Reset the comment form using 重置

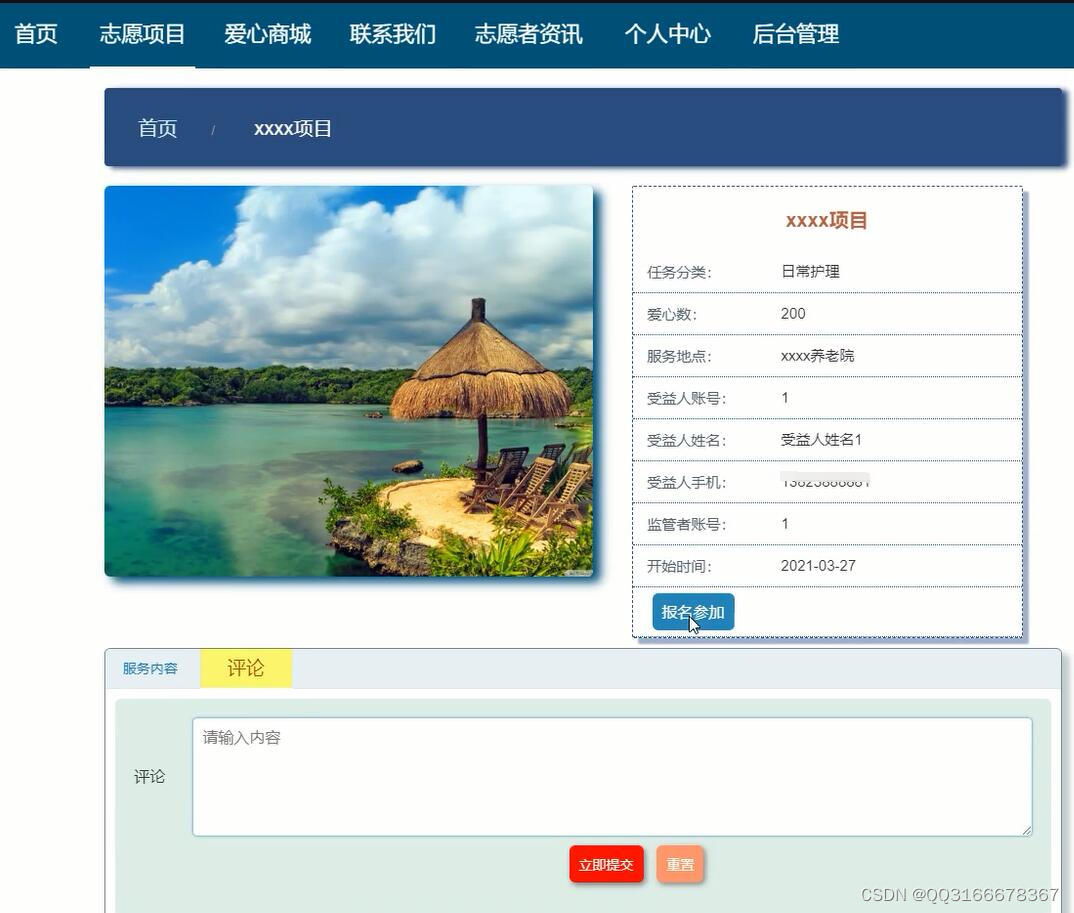(x=679, y=864)
